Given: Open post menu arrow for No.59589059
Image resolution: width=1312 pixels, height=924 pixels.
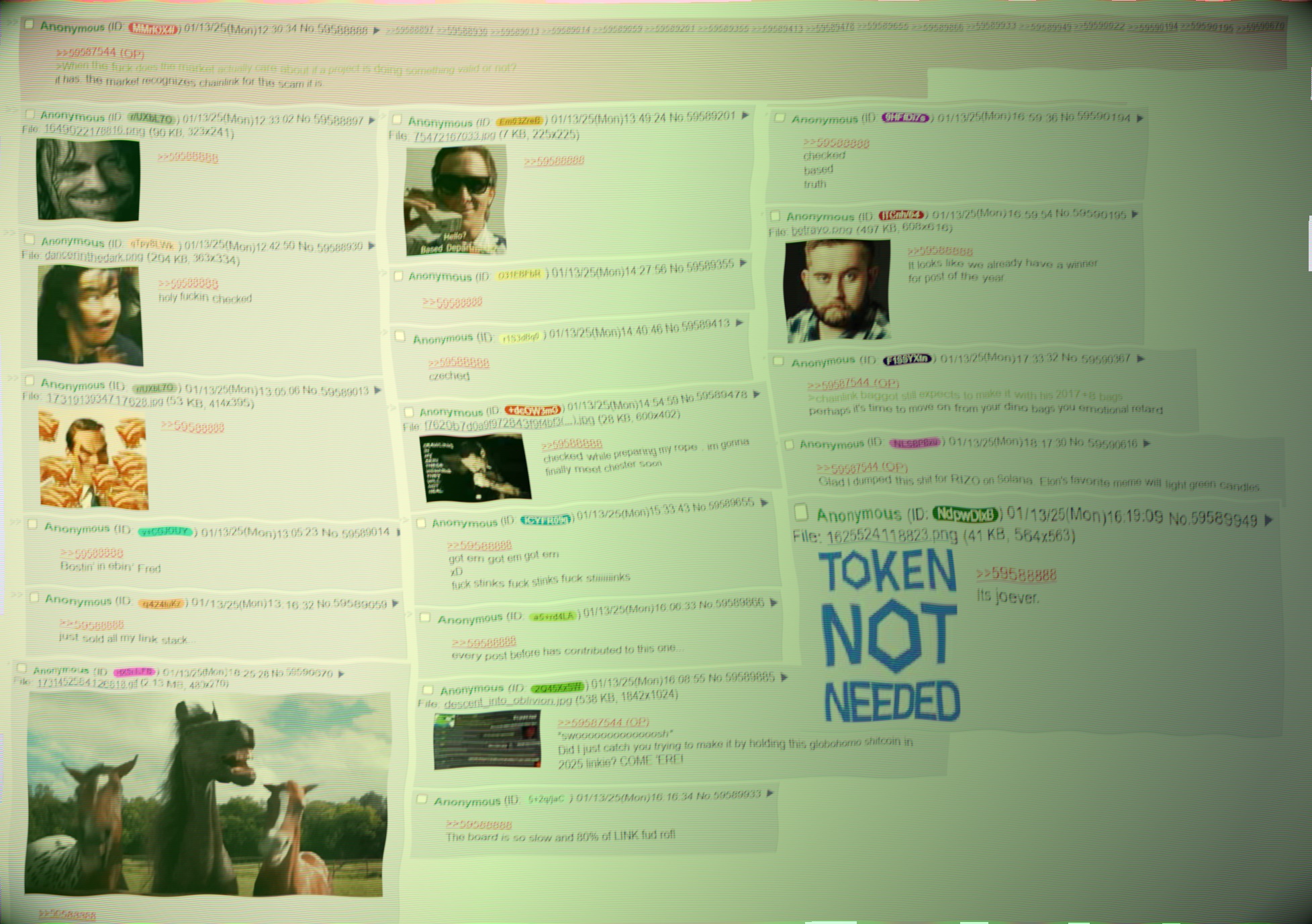Looking at the screenshot, I should [x=395, y=604].
